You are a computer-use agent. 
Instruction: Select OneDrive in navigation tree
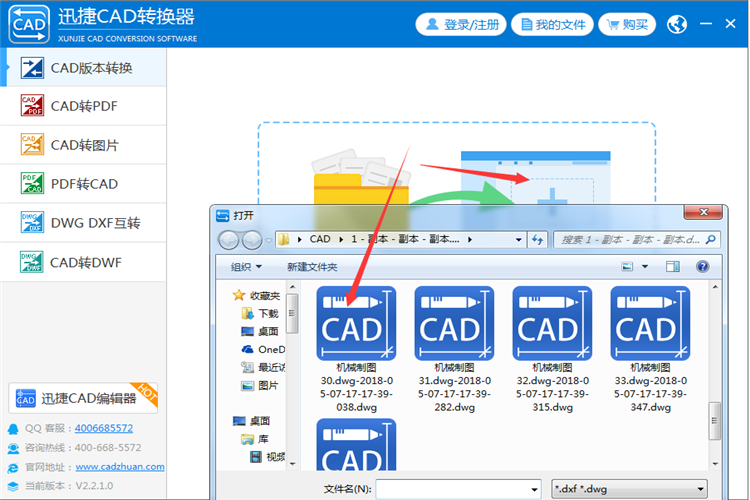263,349
